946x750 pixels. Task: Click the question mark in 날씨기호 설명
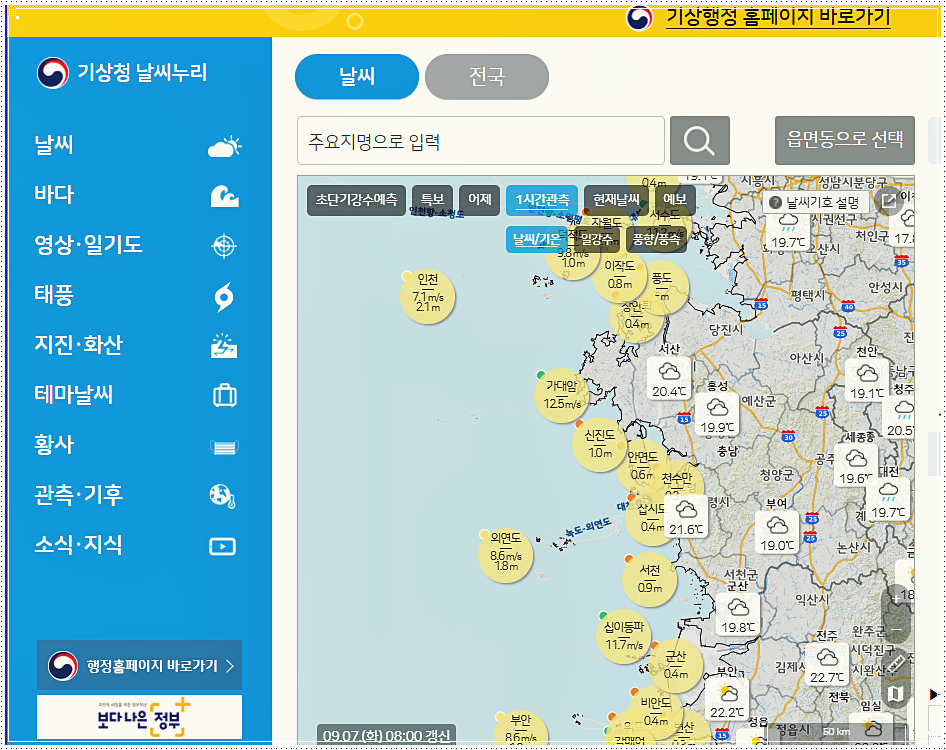776,203
